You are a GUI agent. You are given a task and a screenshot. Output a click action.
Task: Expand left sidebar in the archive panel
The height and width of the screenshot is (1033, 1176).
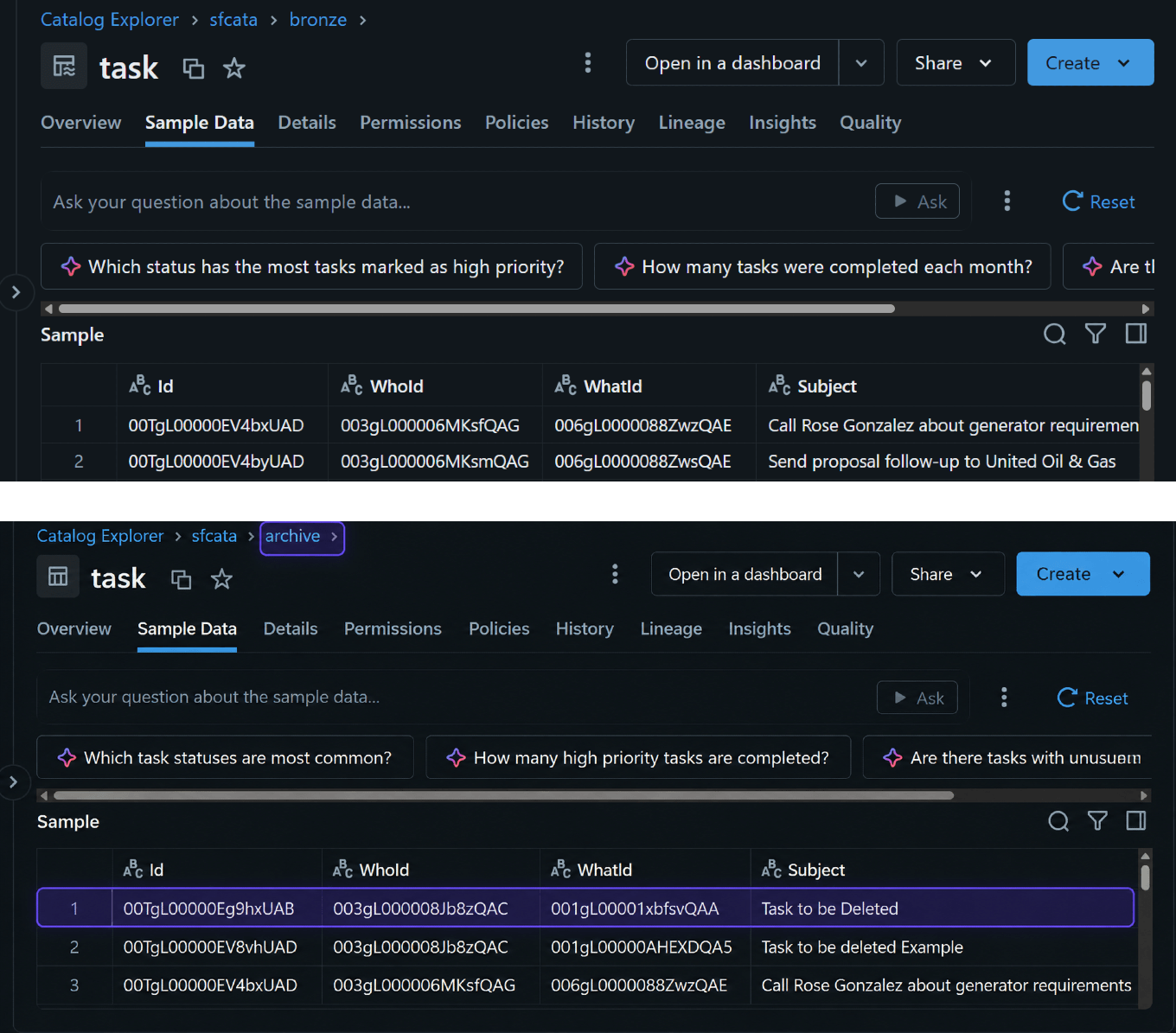pos(13,782)
